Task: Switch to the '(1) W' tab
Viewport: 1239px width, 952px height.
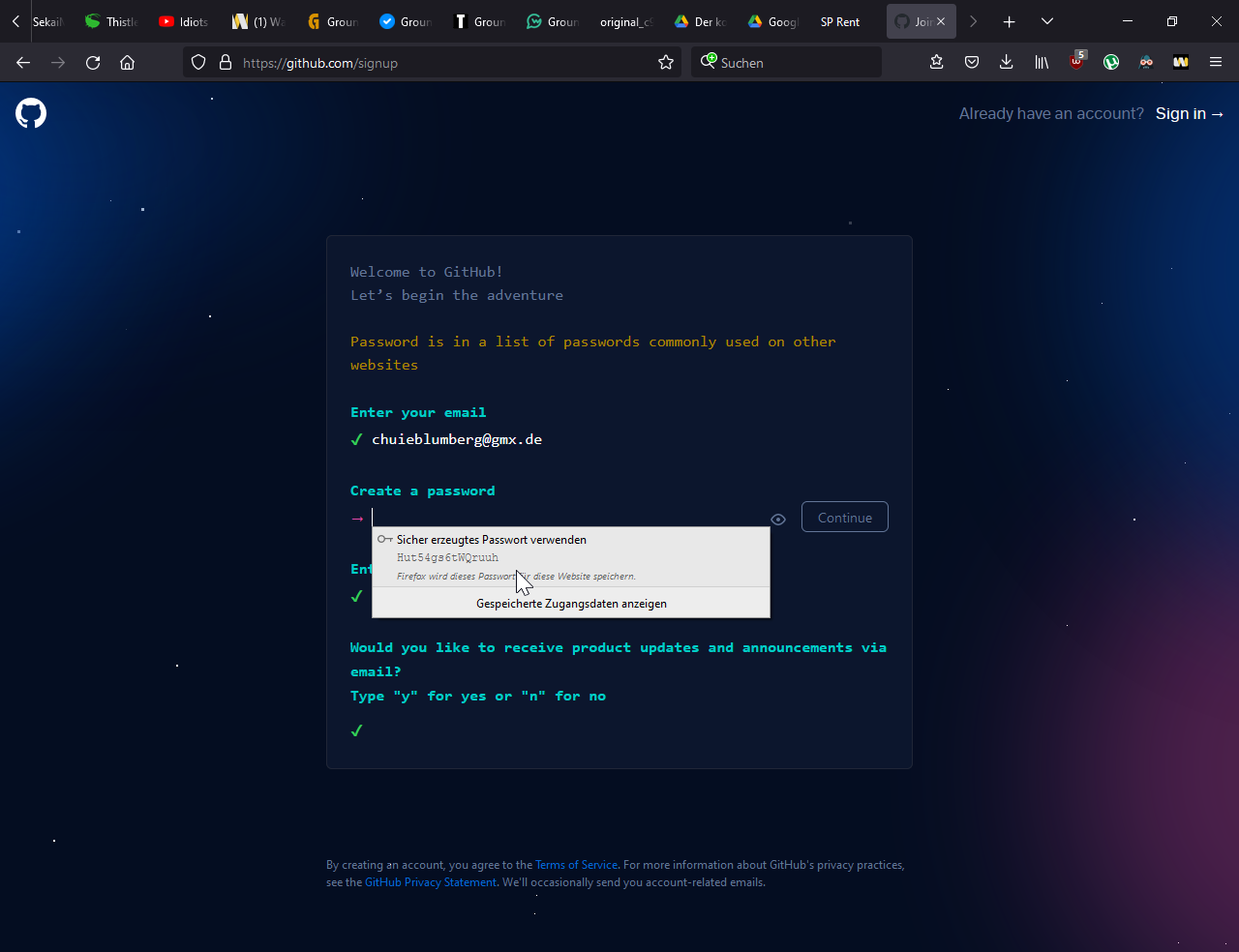Action: pyautogui.click(x=259, y=21)
